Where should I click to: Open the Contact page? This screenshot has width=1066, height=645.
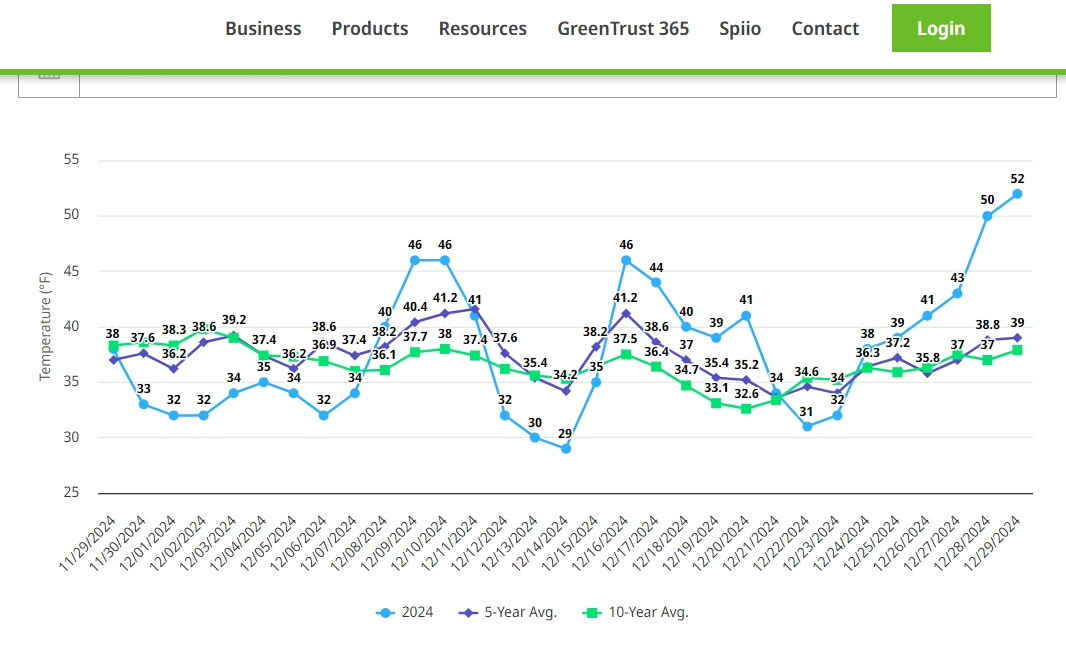(825, 29)
